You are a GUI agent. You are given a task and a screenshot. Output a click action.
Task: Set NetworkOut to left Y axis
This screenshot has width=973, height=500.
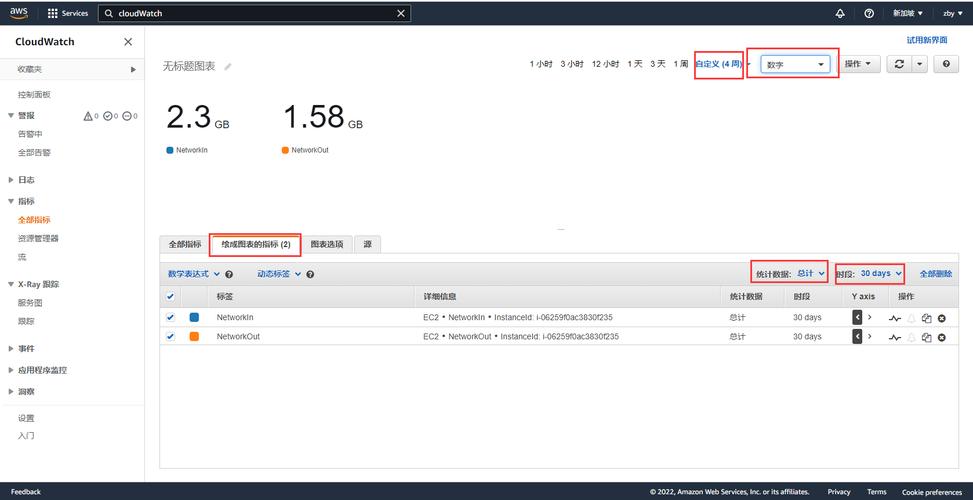(x=857, y=336)
